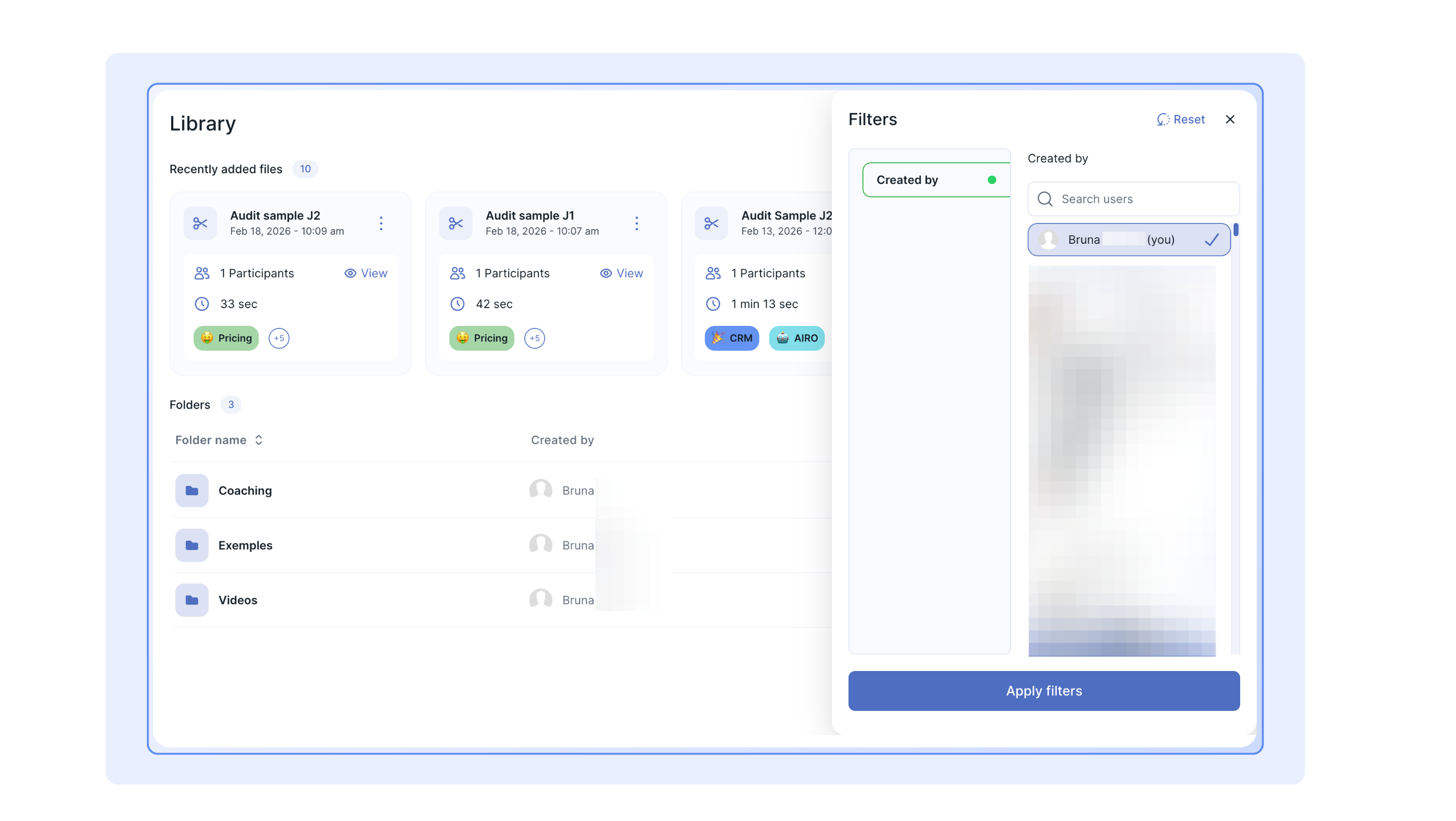Click the Videos folder icon
Screen dimensions: 1456x821
(191, 600)
